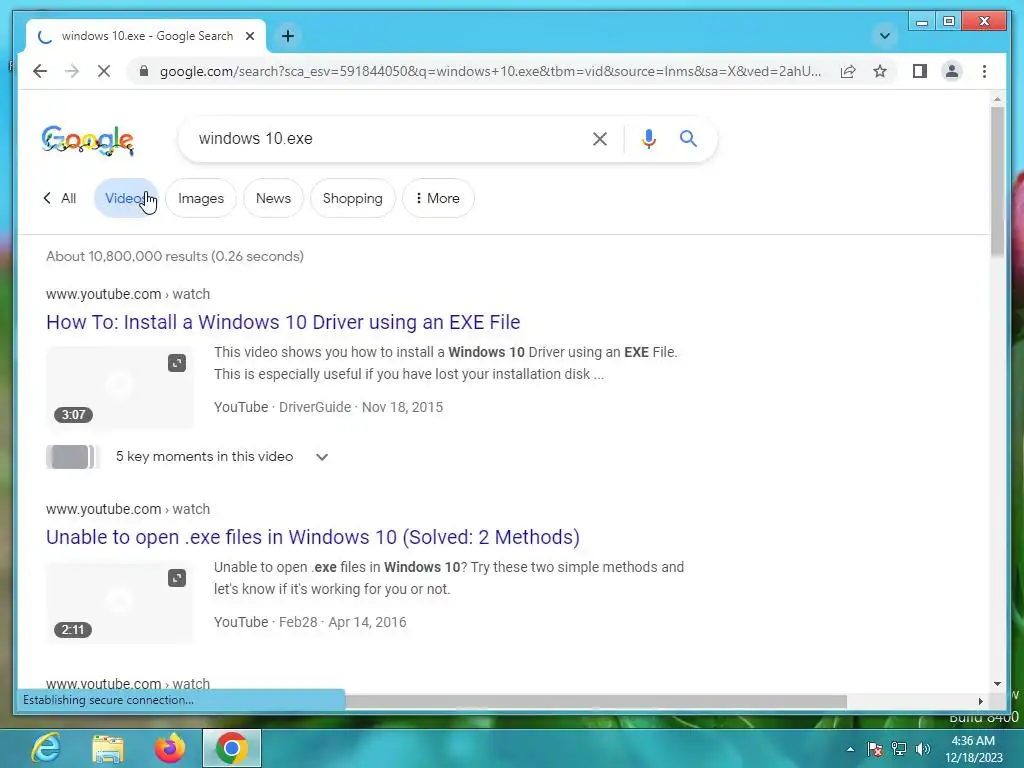Start voice search with microphone
Viewport: 1024px width, 768px height.
[648, 138]
